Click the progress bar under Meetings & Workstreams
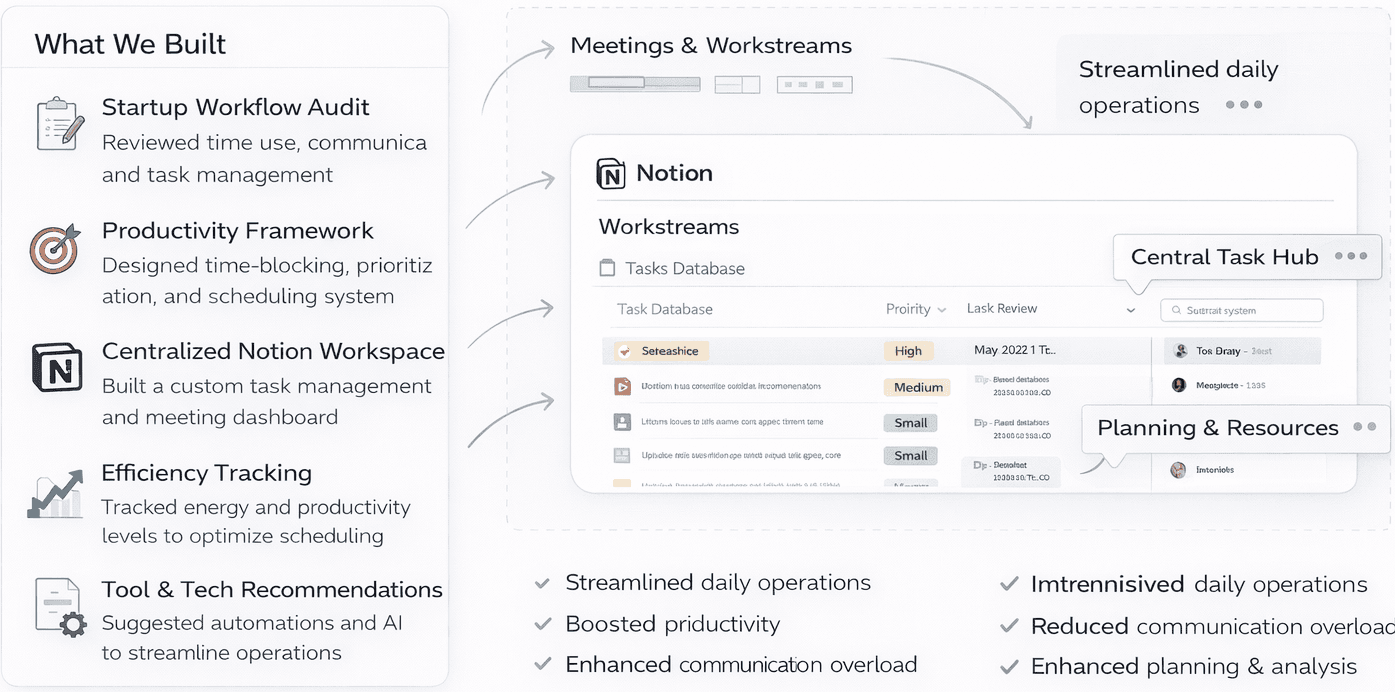Viewport: 1395px width, 692px height. tap(634, 86)
